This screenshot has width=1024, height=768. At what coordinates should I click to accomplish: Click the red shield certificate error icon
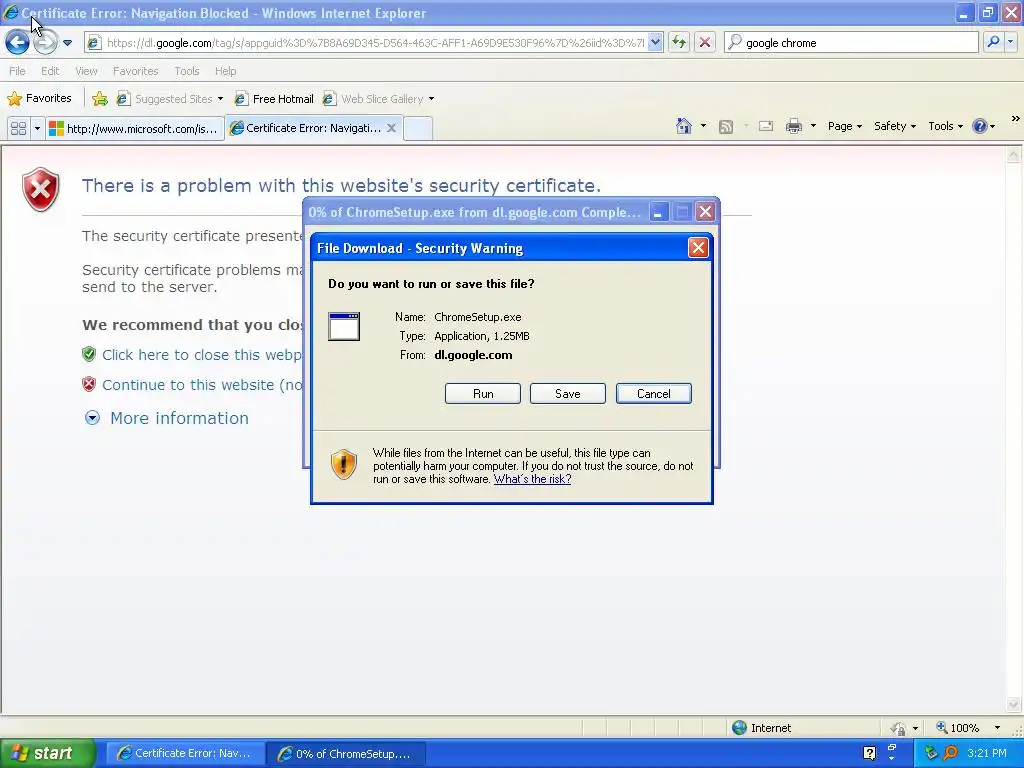40,189
